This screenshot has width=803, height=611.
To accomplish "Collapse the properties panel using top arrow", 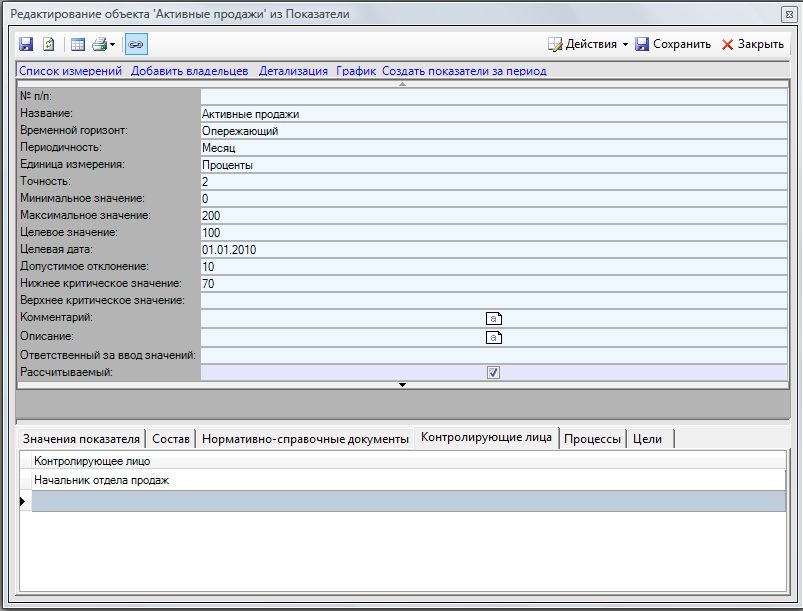I will click(402, 84).
